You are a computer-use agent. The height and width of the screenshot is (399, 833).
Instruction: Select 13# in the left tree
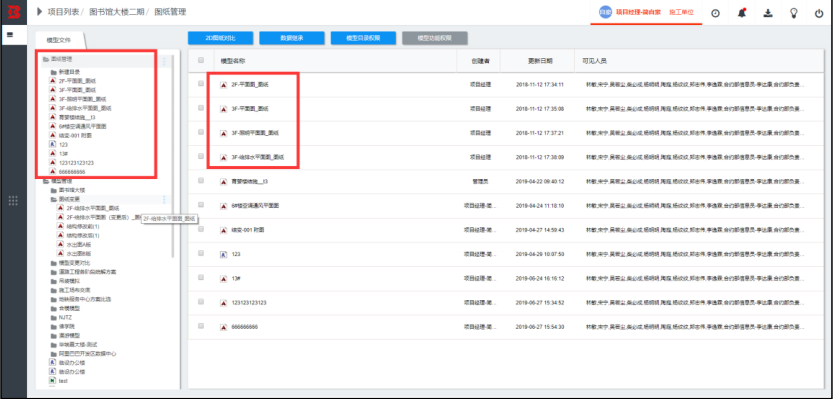[x=63, y=154]
